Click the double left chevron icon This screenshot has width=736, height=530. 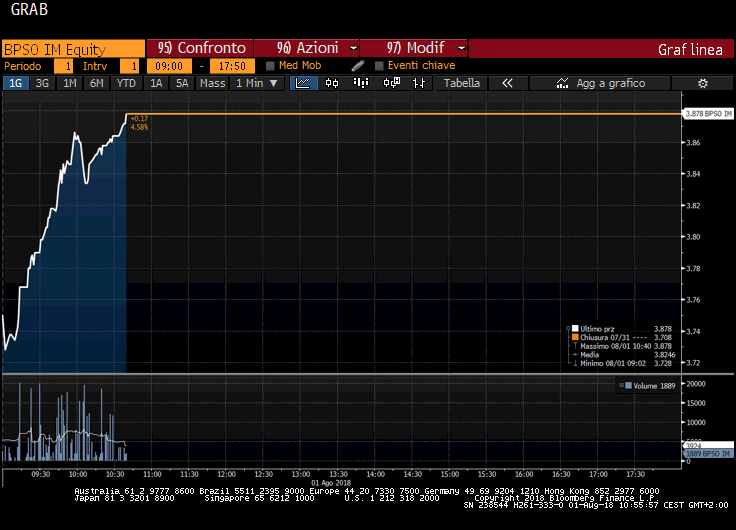[x=507, y=83]
